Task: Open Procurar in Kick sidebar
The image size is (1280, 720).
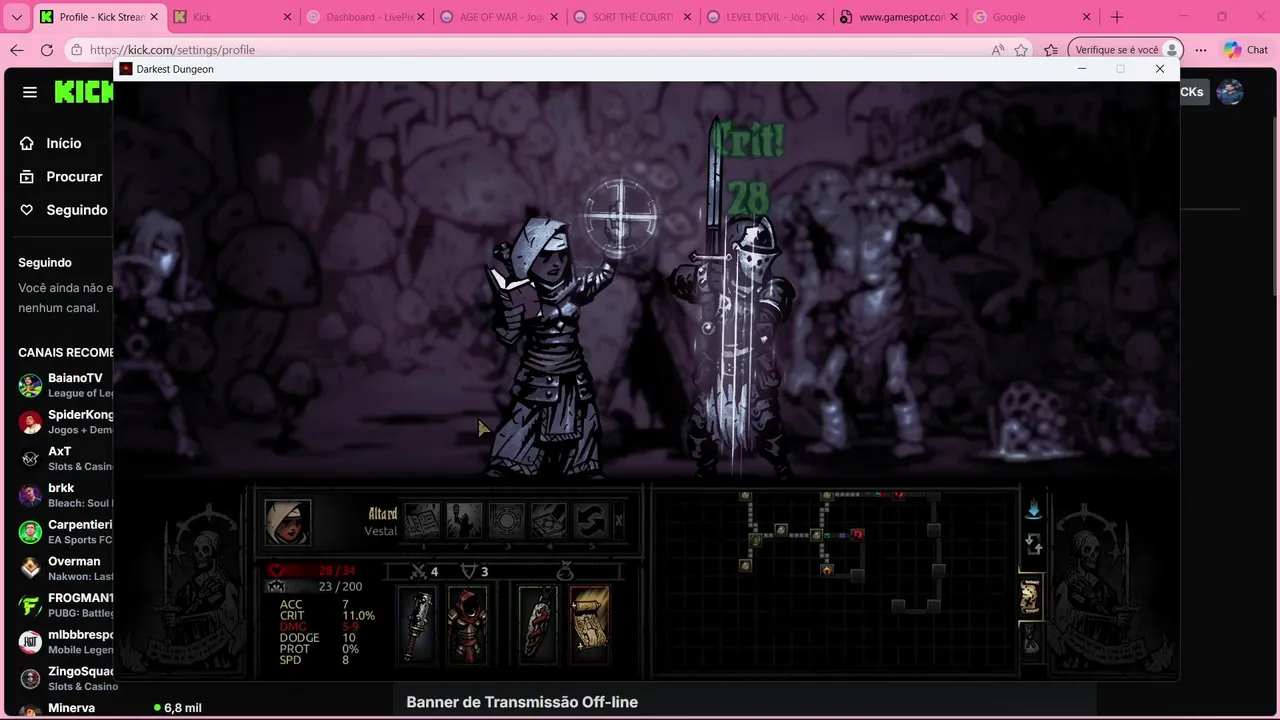Action: tap(59, 176)
